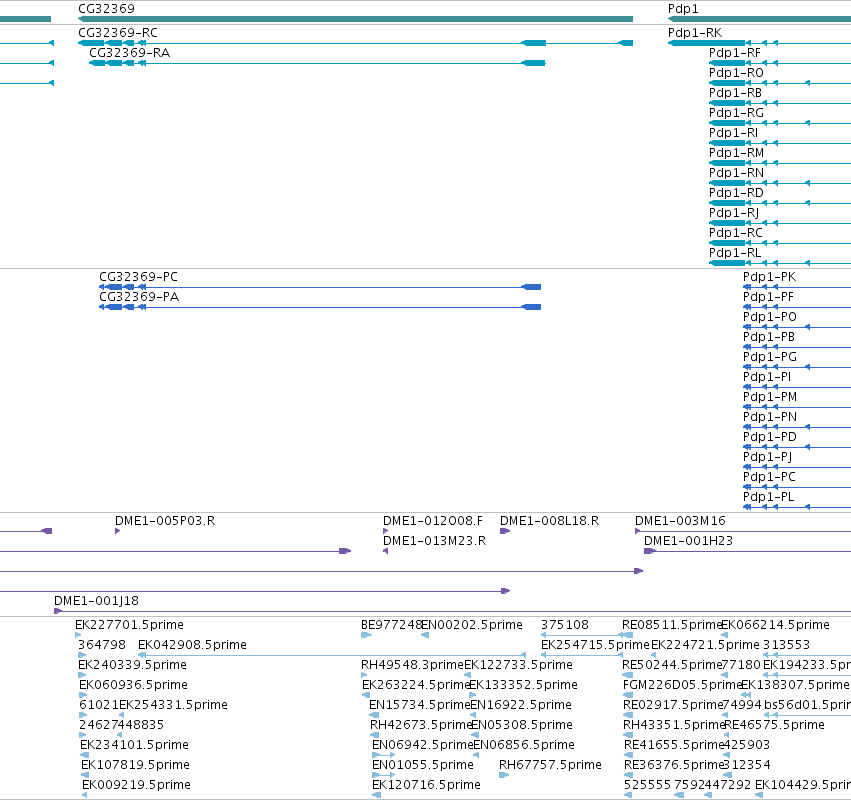Click the Pdp1-PD protein label
The width and height of the screenshot is (851, 800).
(770, 437)
